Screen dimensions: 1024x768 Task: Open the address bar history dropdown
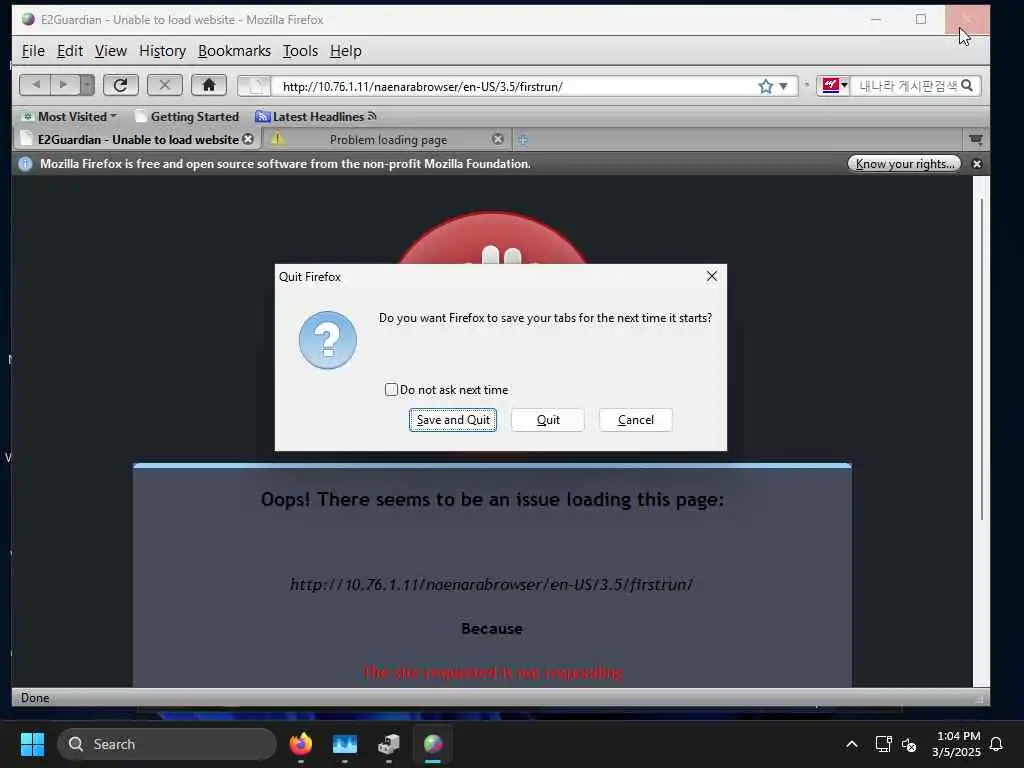point(784,86)
